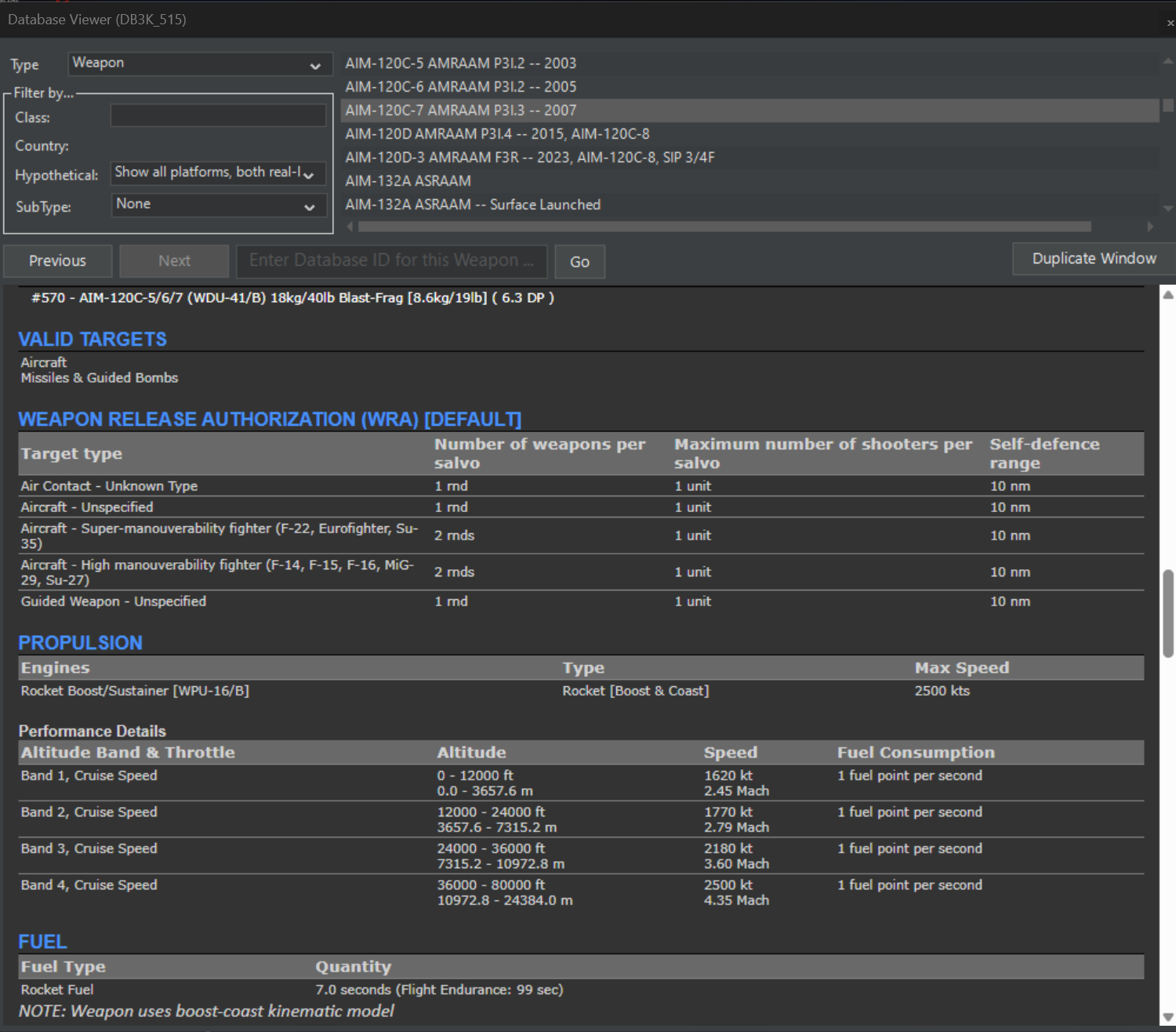
Task: Click the Go button
Action: (x=579, y=261)
